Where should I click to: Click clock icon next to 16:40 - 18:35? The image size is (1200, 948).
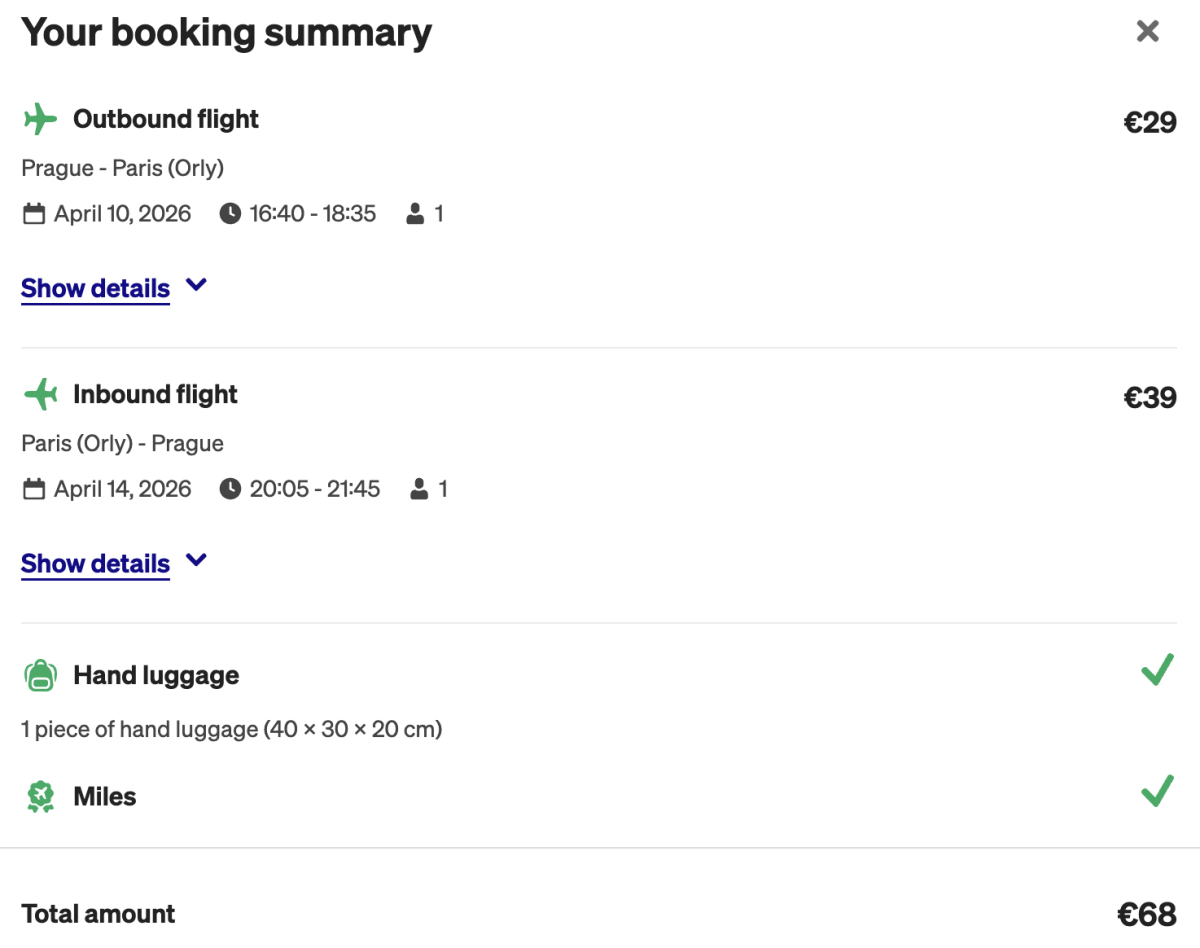(x=230, y=214)
